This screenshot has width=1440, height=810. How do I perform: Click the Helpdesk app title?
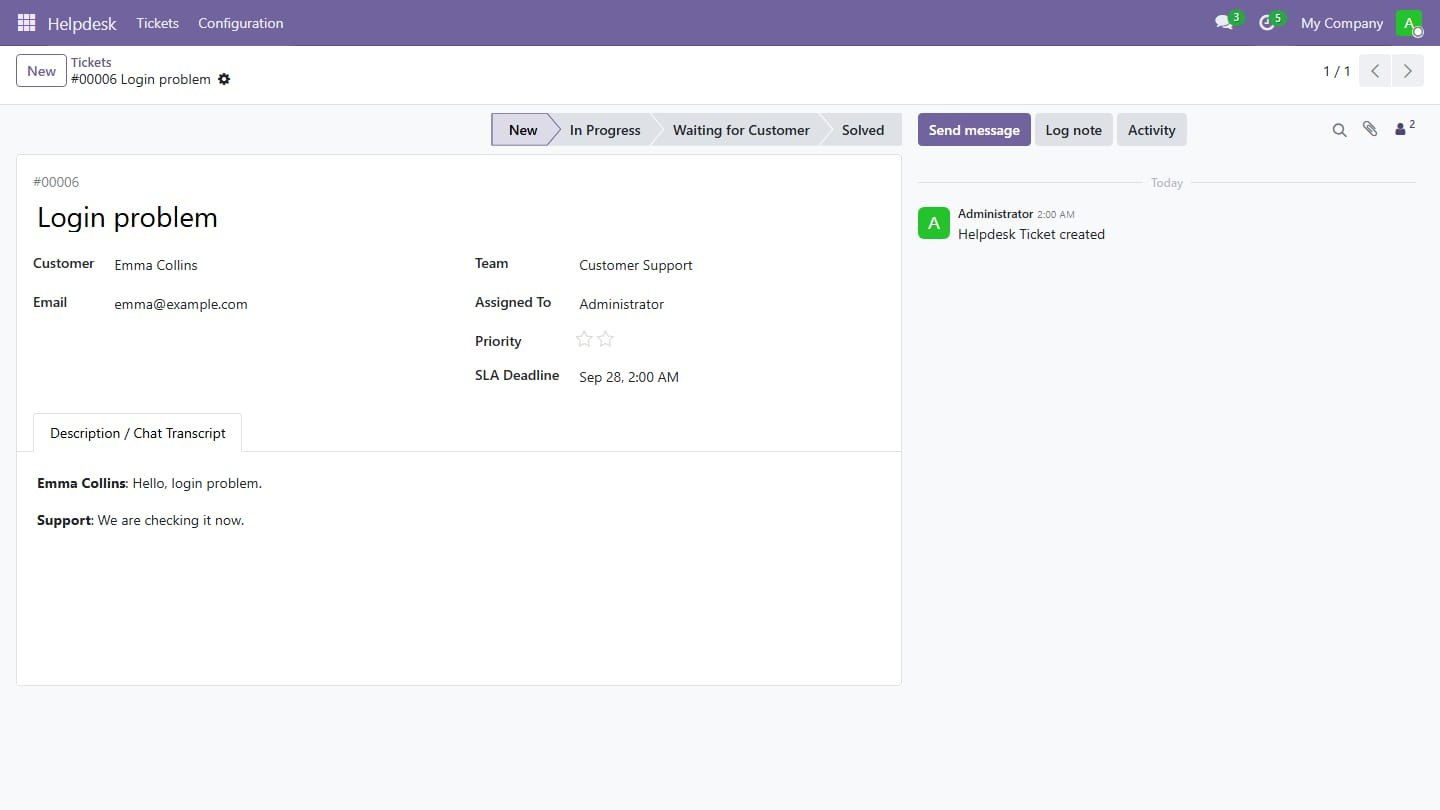point(82,23)
